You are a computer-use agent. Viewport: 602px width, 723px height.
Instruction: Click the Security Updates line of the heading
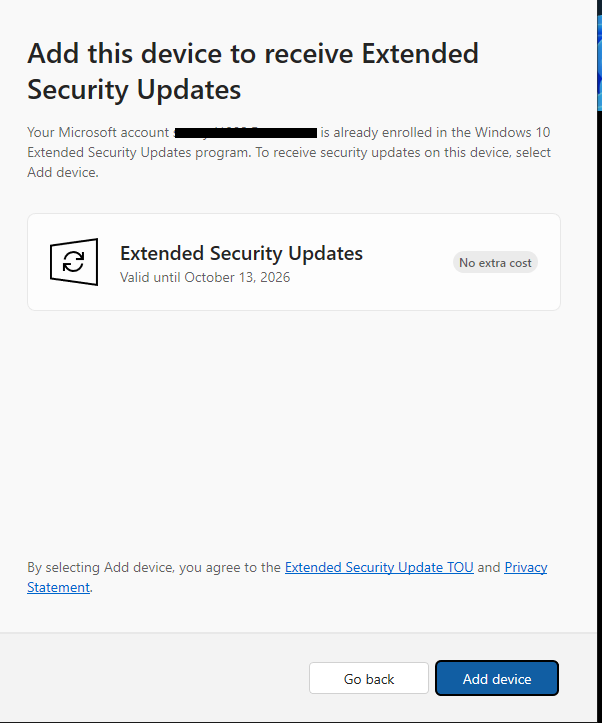click(134, 89)
